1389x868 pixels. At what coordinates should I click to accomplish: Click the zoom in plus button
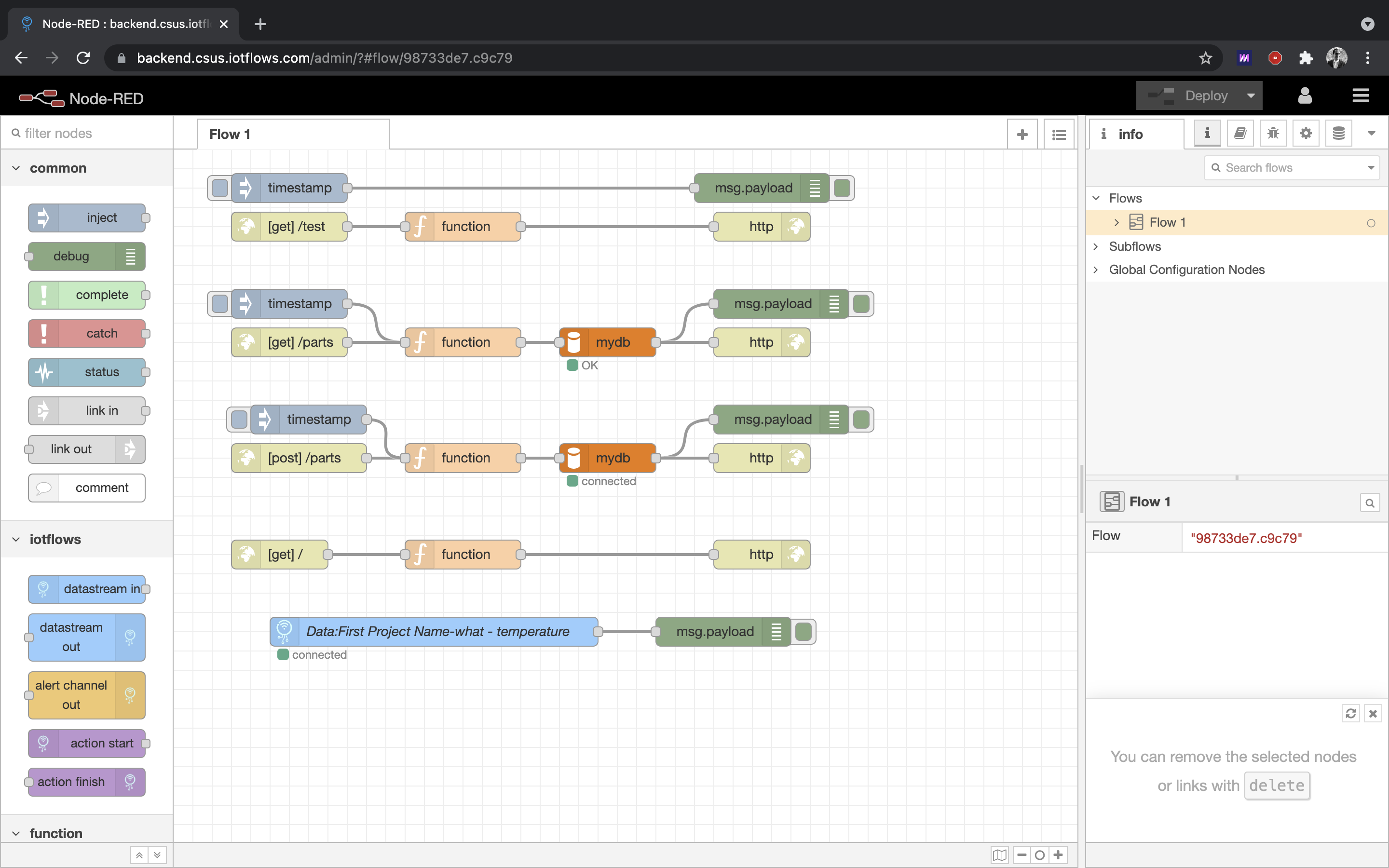point(1058,855)
